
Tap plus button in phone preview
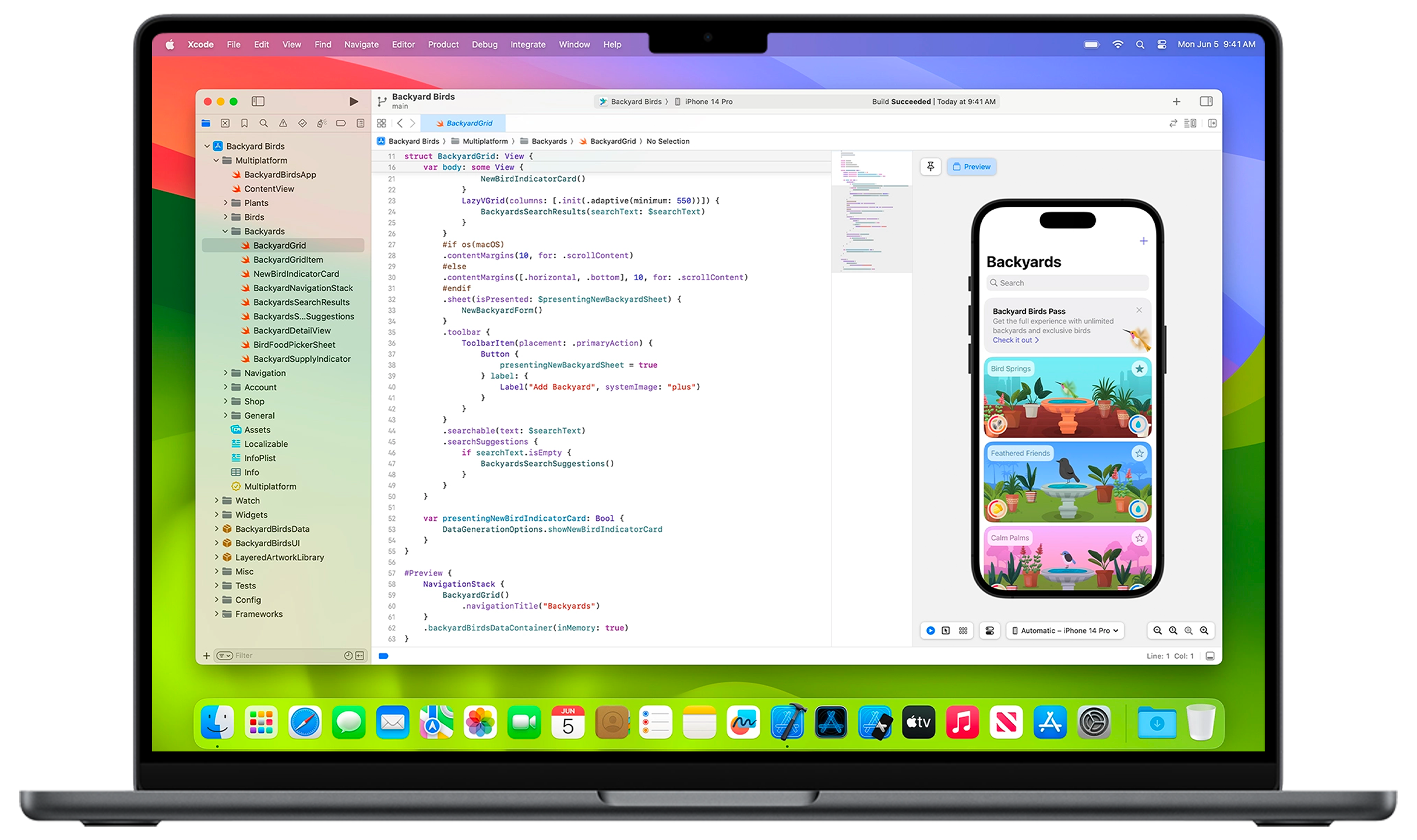pyautogui.click(x=1143, y=241)
